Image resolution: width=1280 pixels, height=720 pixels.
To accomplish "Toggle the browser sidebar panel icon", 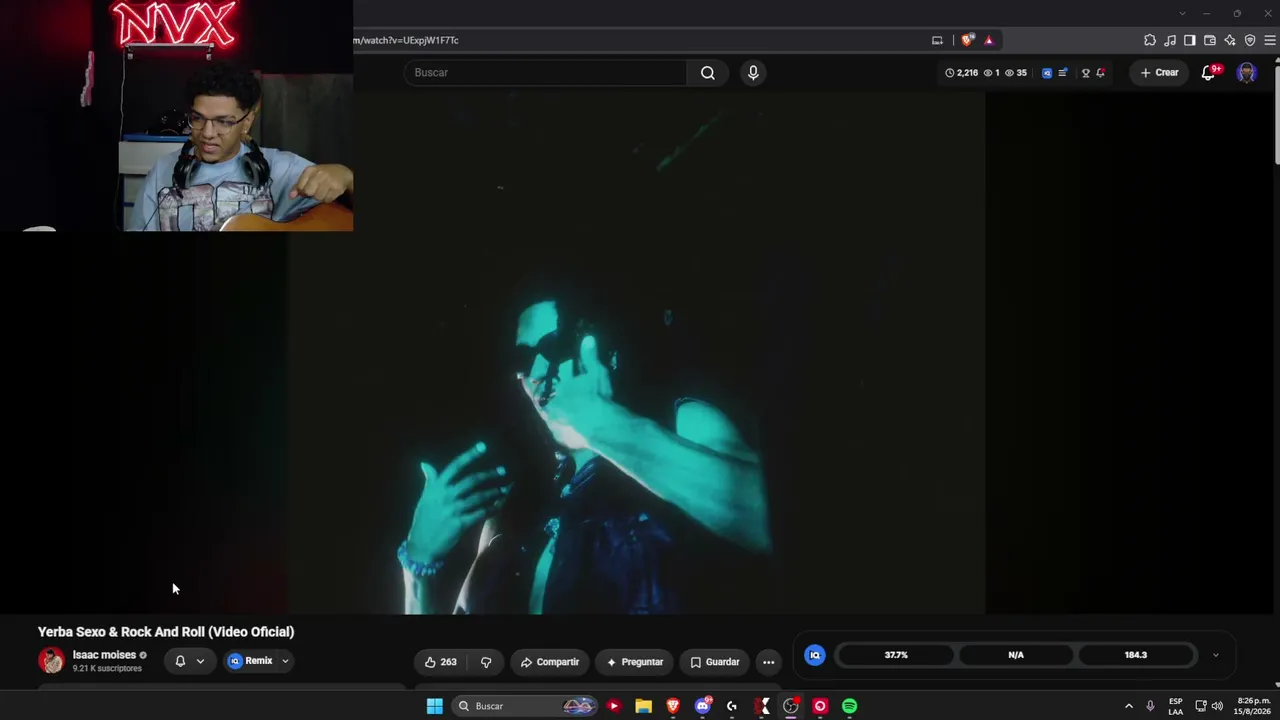I will tap(1190, 40).
